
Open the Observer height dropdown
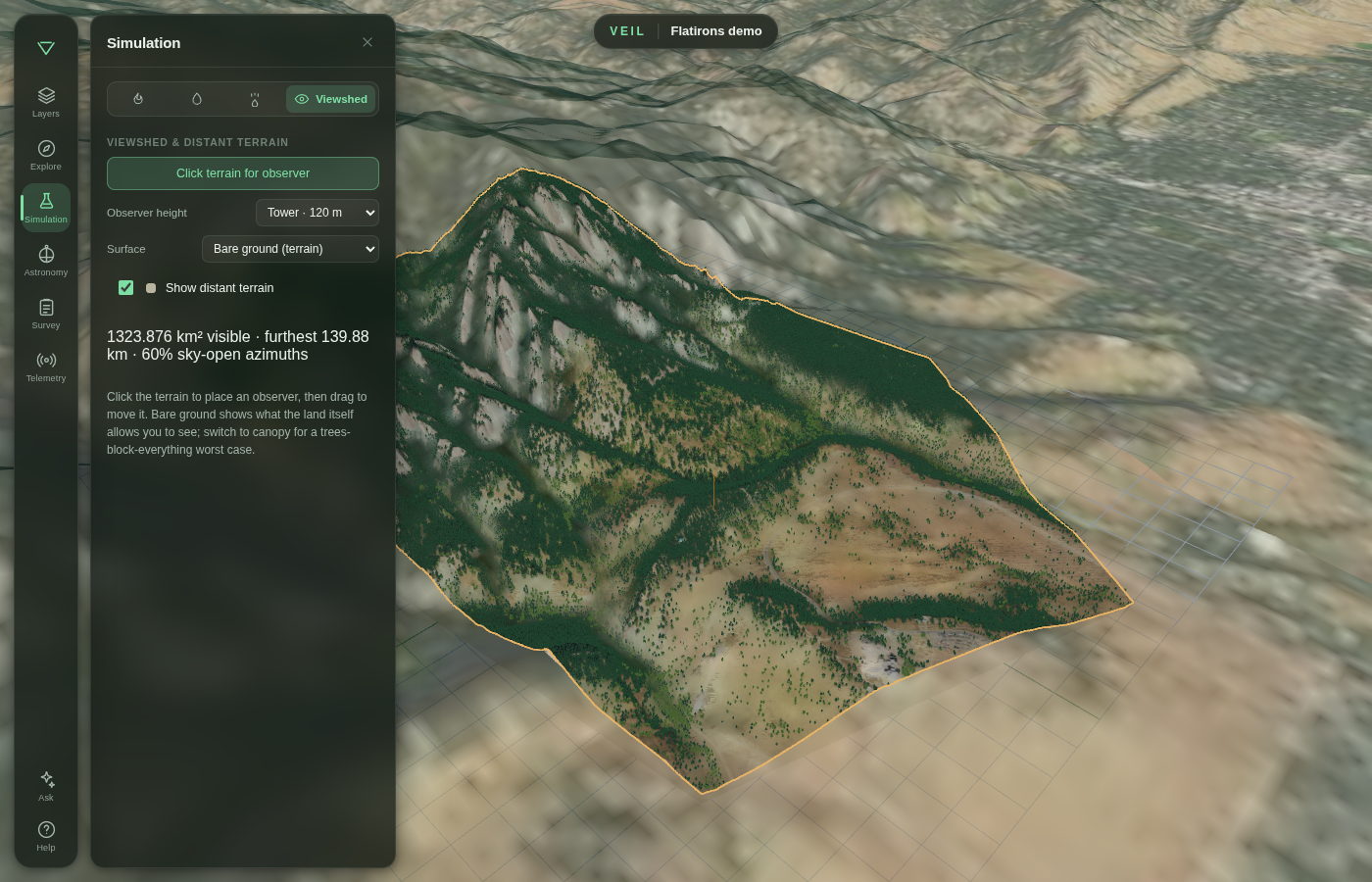point(318,213)
